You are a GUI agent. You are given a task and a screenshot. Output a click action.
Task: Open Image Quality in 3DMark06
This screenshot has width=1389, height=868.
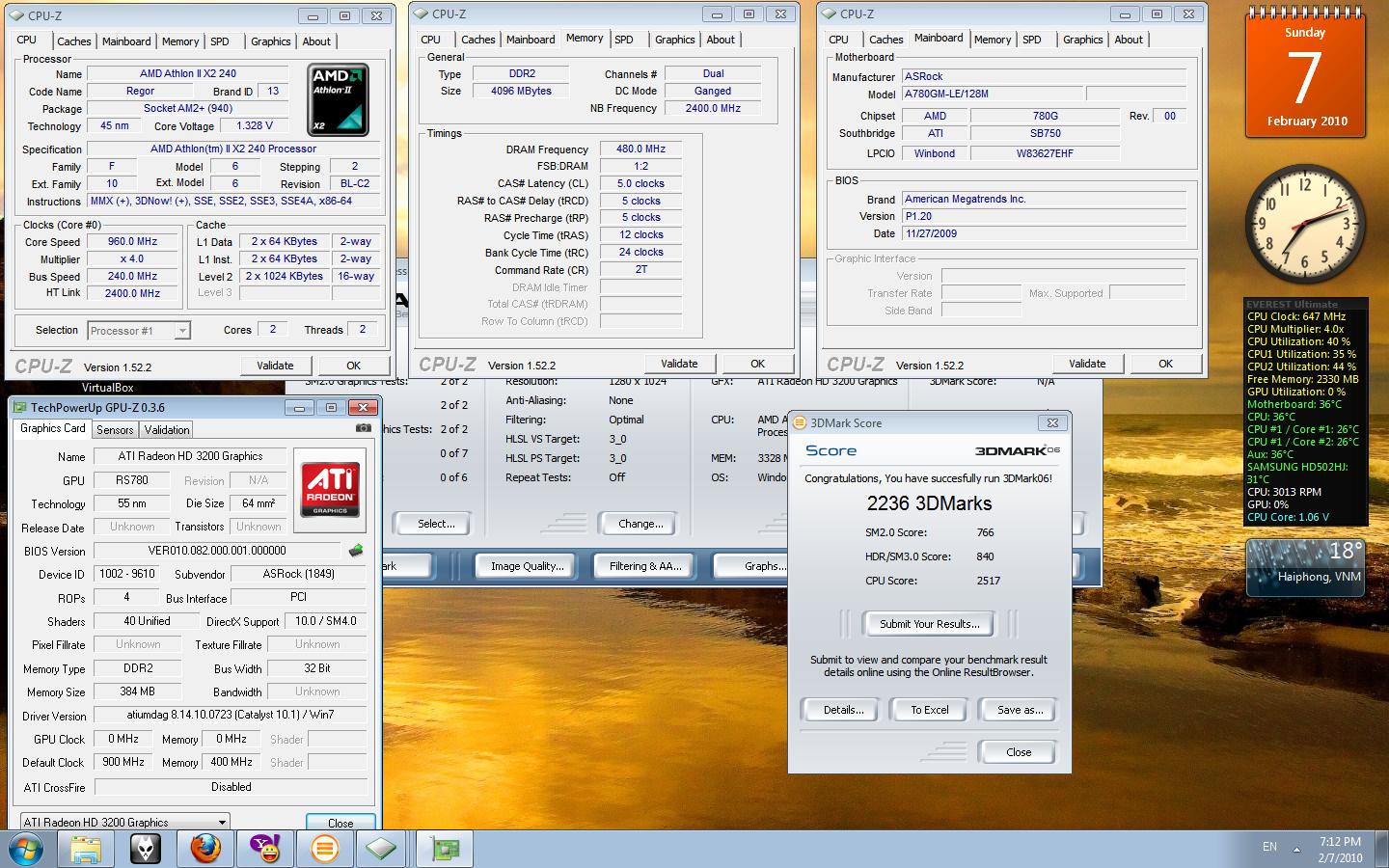(x=527, y=566)
